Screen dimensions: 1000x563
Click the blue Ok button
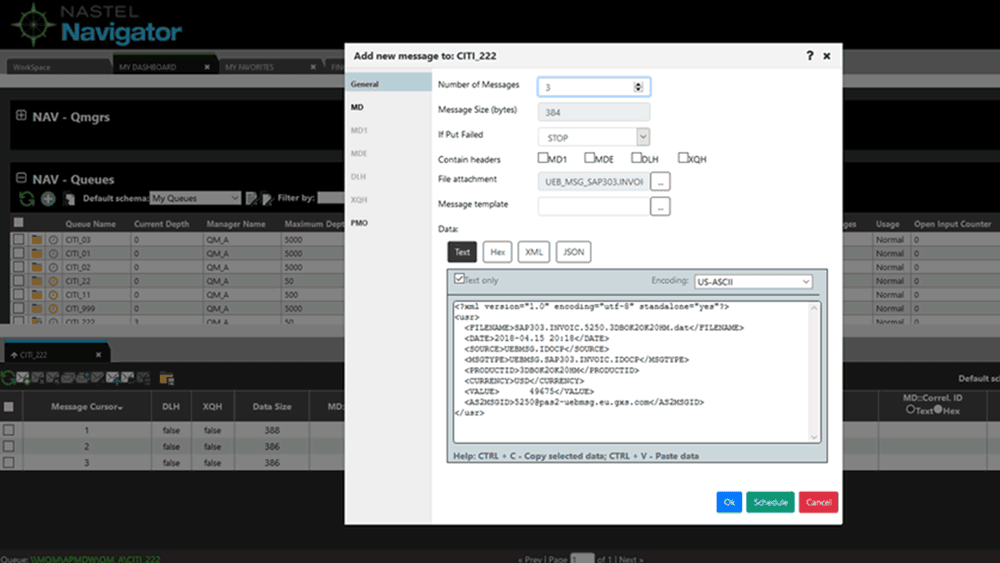729,502
